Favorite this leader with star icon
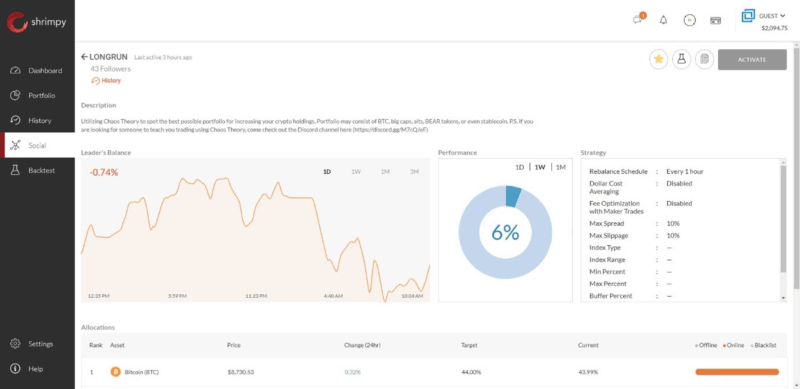The height and width of the screenshot is (389, 800). click(658, 59)
